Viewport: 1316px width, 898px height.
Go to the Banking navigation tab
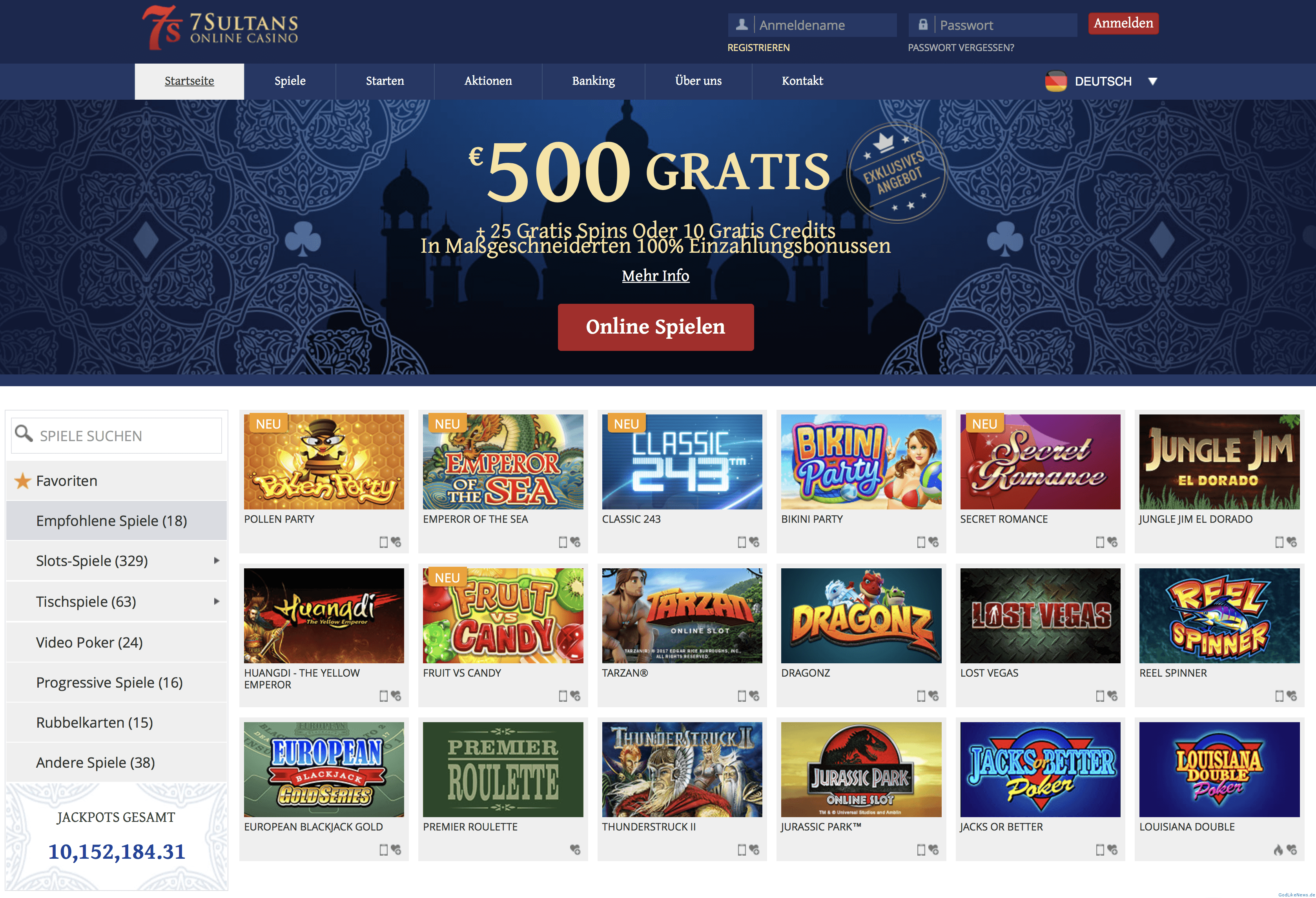point(593,81)
